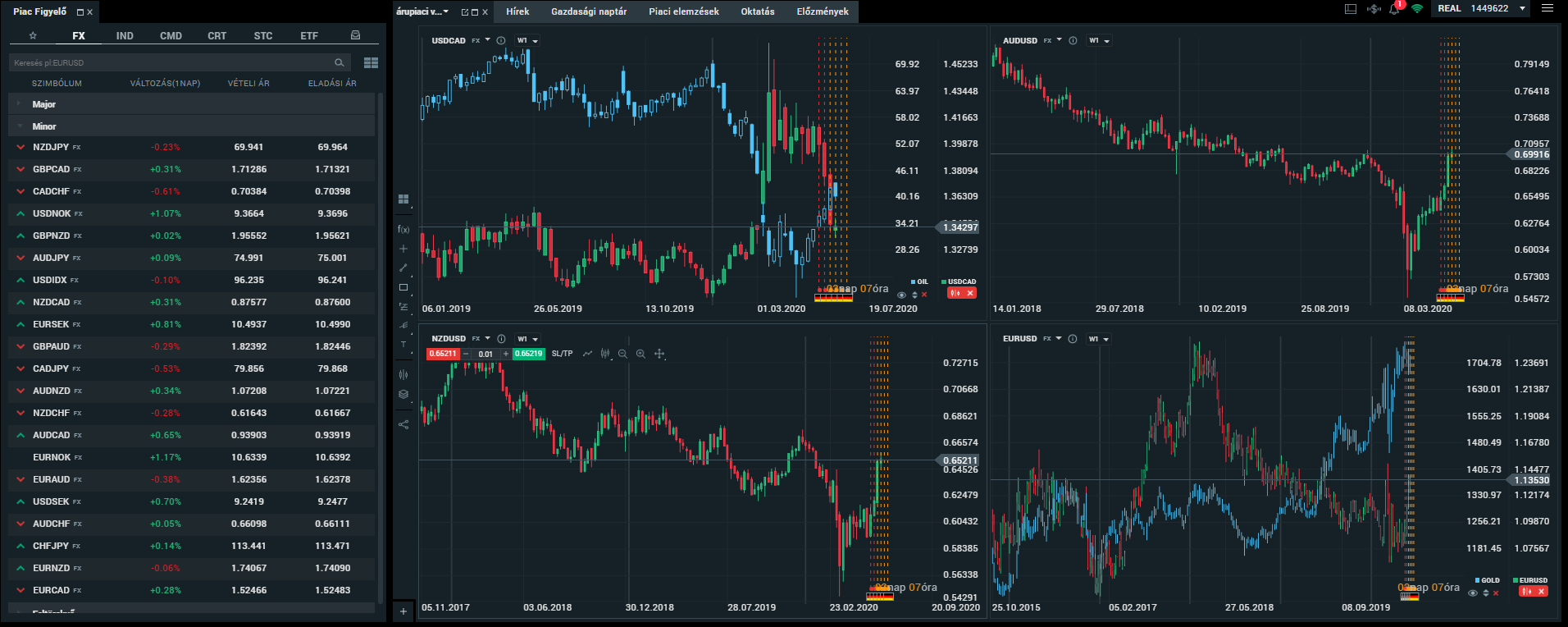Screen dimensions: 1568x627
Task: Sort by VÁLTOZÁS(1NAP) column header
Action: coord(165,83)
